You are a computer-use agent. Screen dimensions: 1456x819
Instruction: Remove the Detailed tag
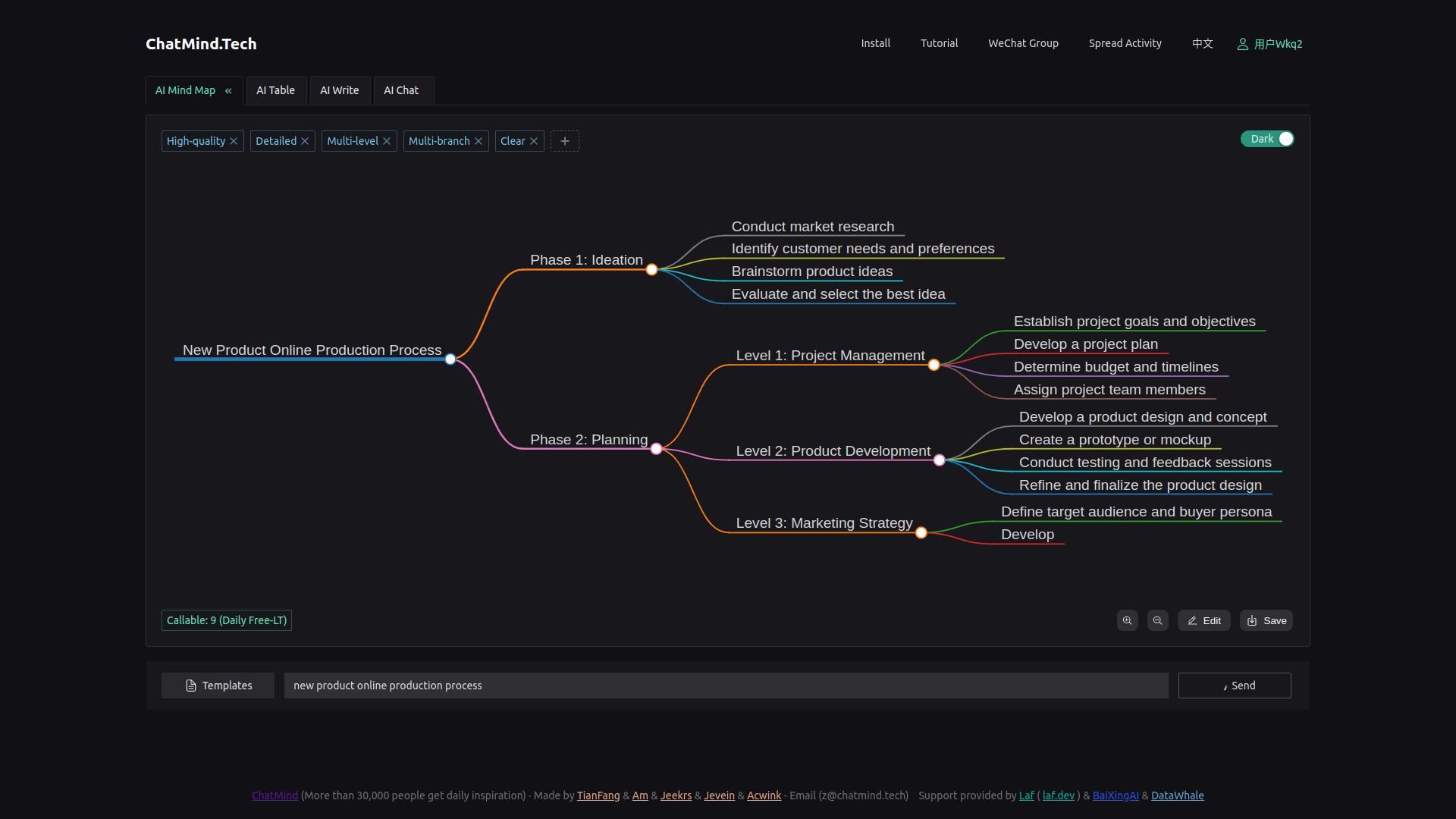[305, 141]
